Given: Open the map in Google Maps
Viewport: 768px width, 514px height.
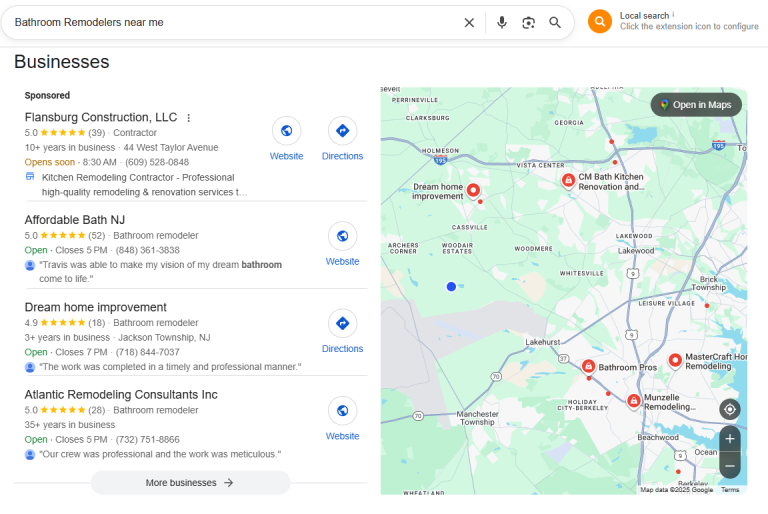Looking at the screenshot, I should tap(696, 105).
